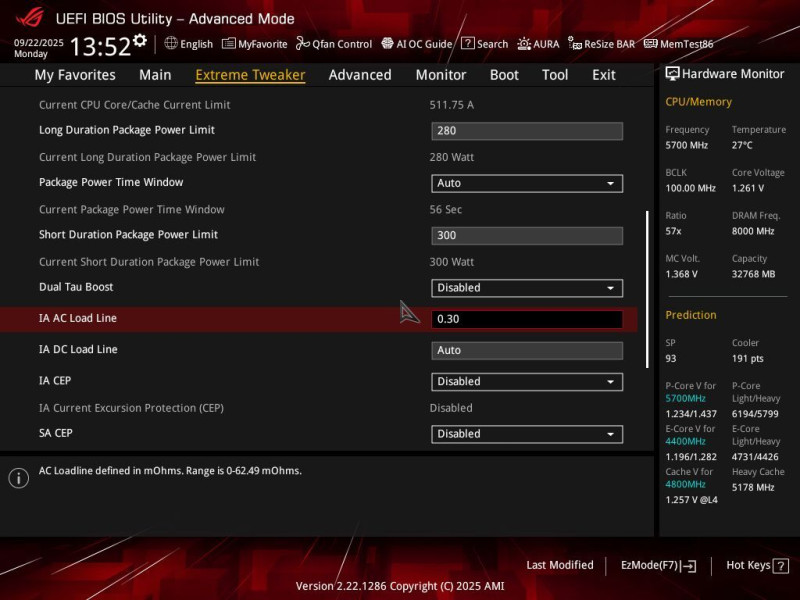Switch to EzMode(F7)
Image resolution: width=800 pixels, height=600 pixels.
[658, 565]
